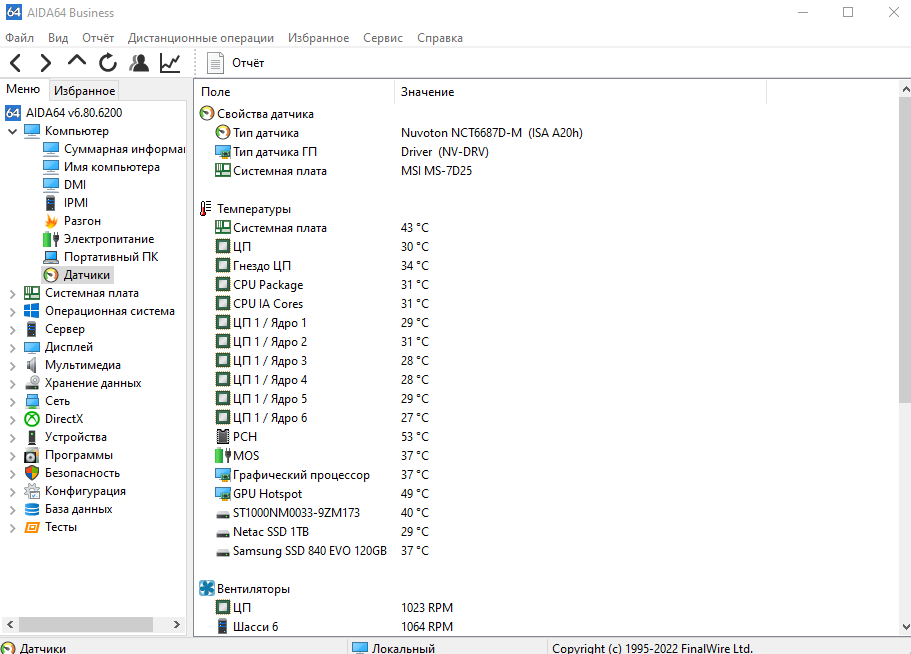Go forward with the right arrow toolbar button

coord(45,63)
